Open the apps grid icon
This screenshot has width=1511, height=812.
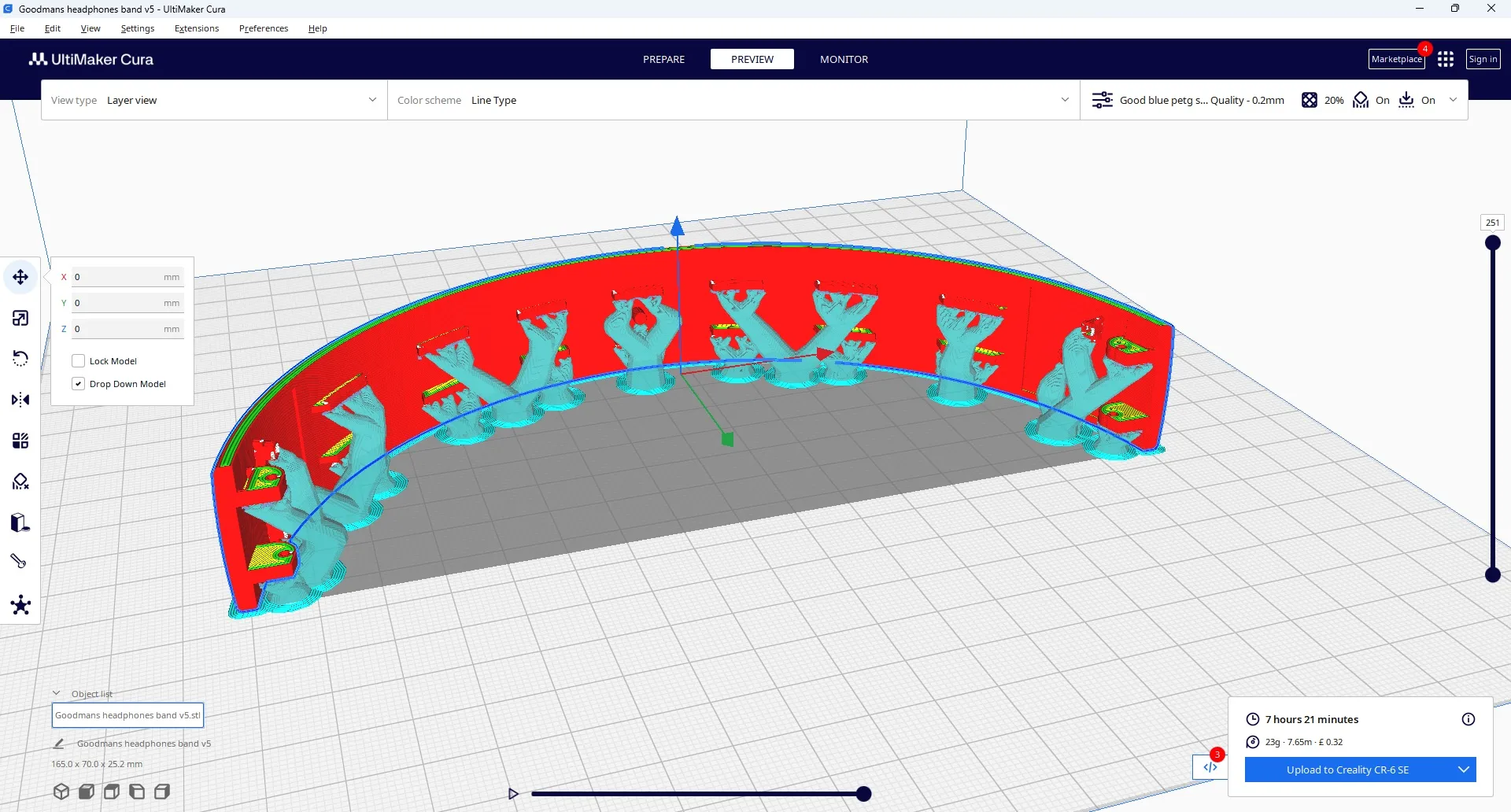[1446, 59]
